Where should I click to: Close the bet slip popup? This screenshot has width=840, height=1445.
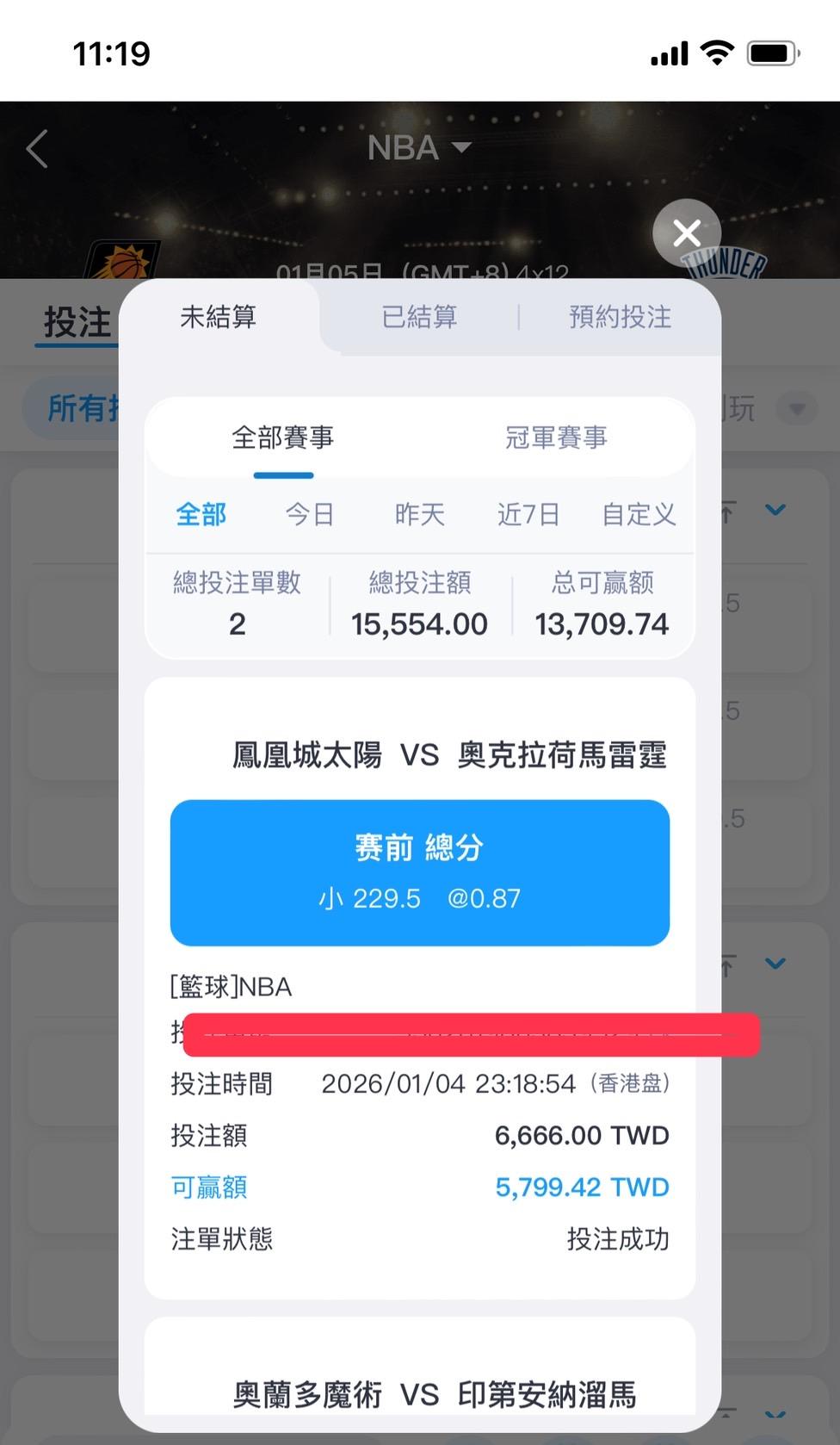tap(686, 233)
